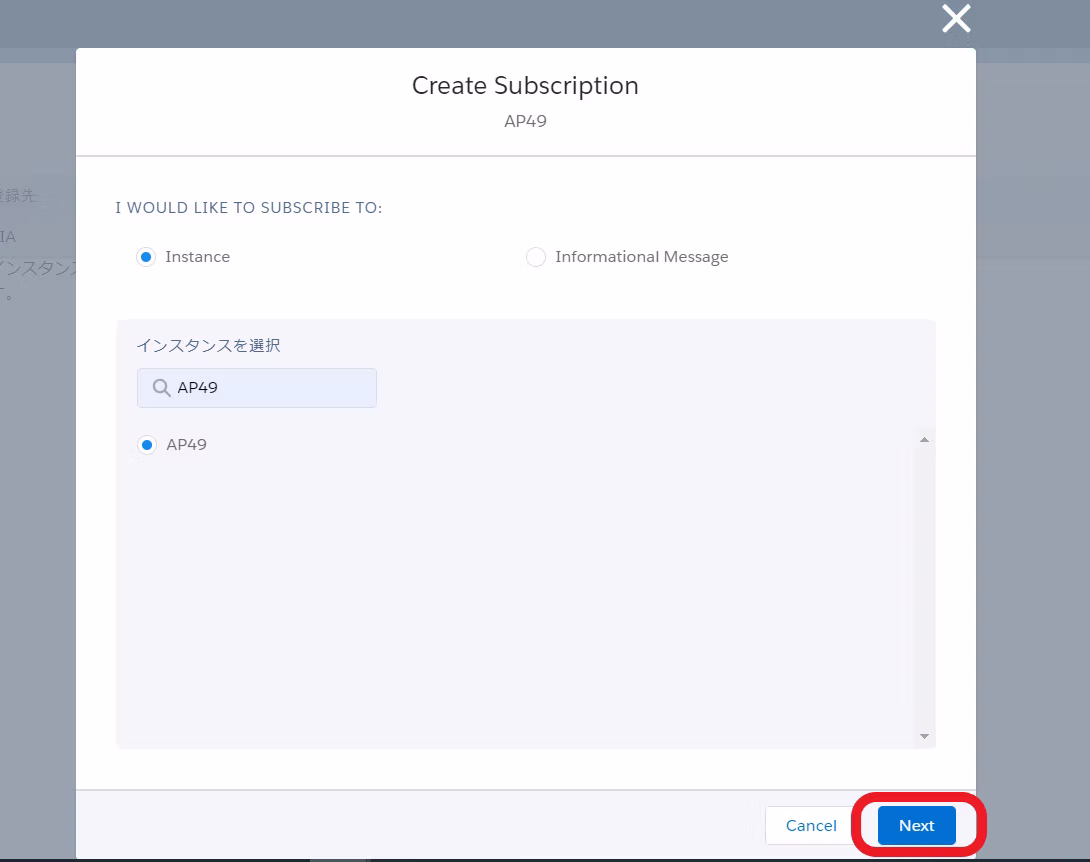Screen dimensions: 1090x862
Task: Cancel the subscription creation
Action: (x=811, y=825)
